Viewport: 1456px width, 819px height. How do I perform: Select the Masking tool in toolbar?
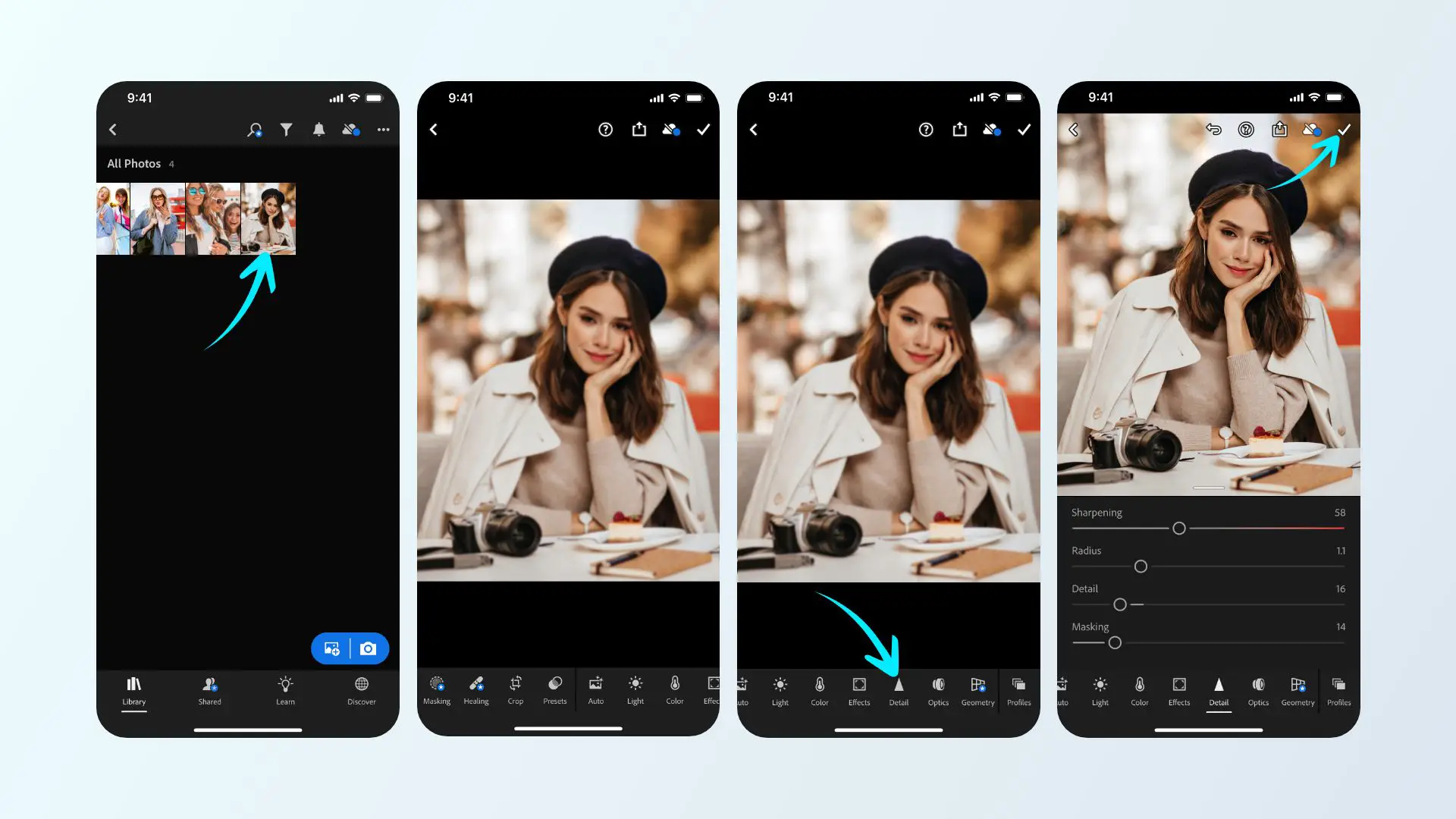pos(436,690)
